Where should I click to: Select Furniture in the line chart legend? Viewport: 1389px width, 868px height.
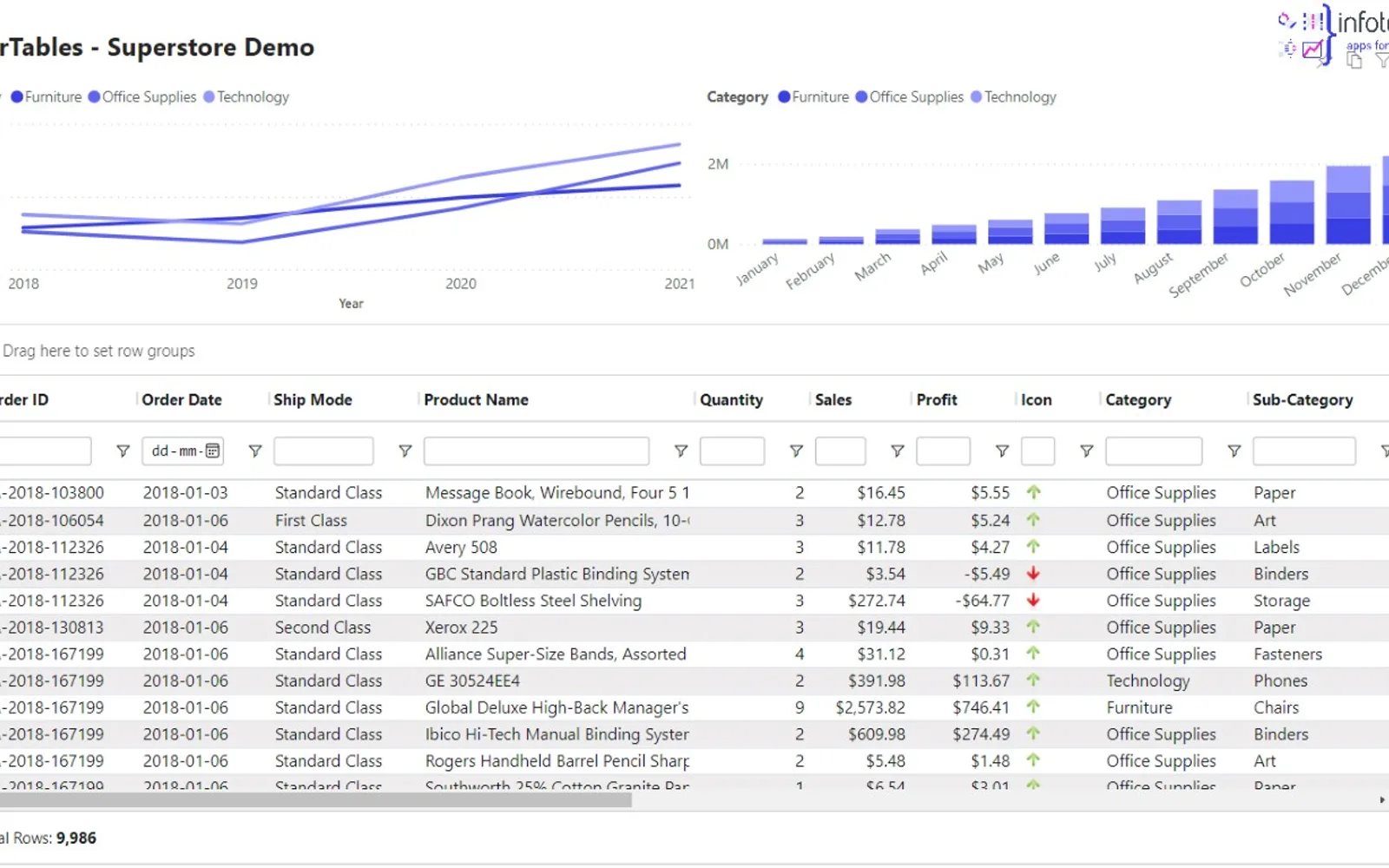pos(46,96)
